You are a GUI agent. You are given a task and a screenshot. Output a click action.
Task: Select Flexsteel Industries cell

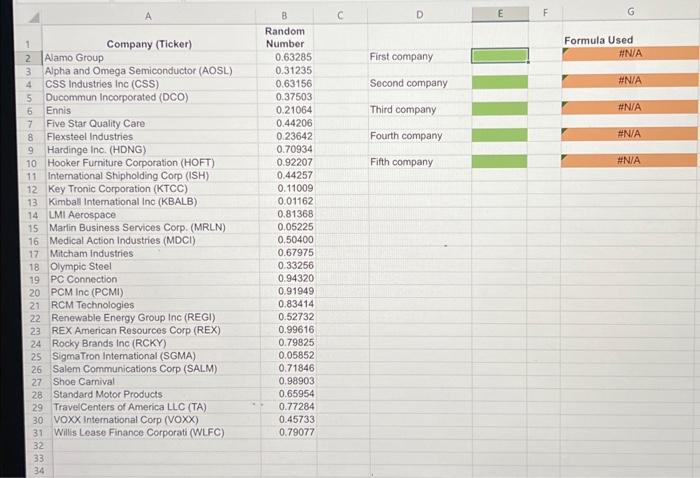[152, 137]
